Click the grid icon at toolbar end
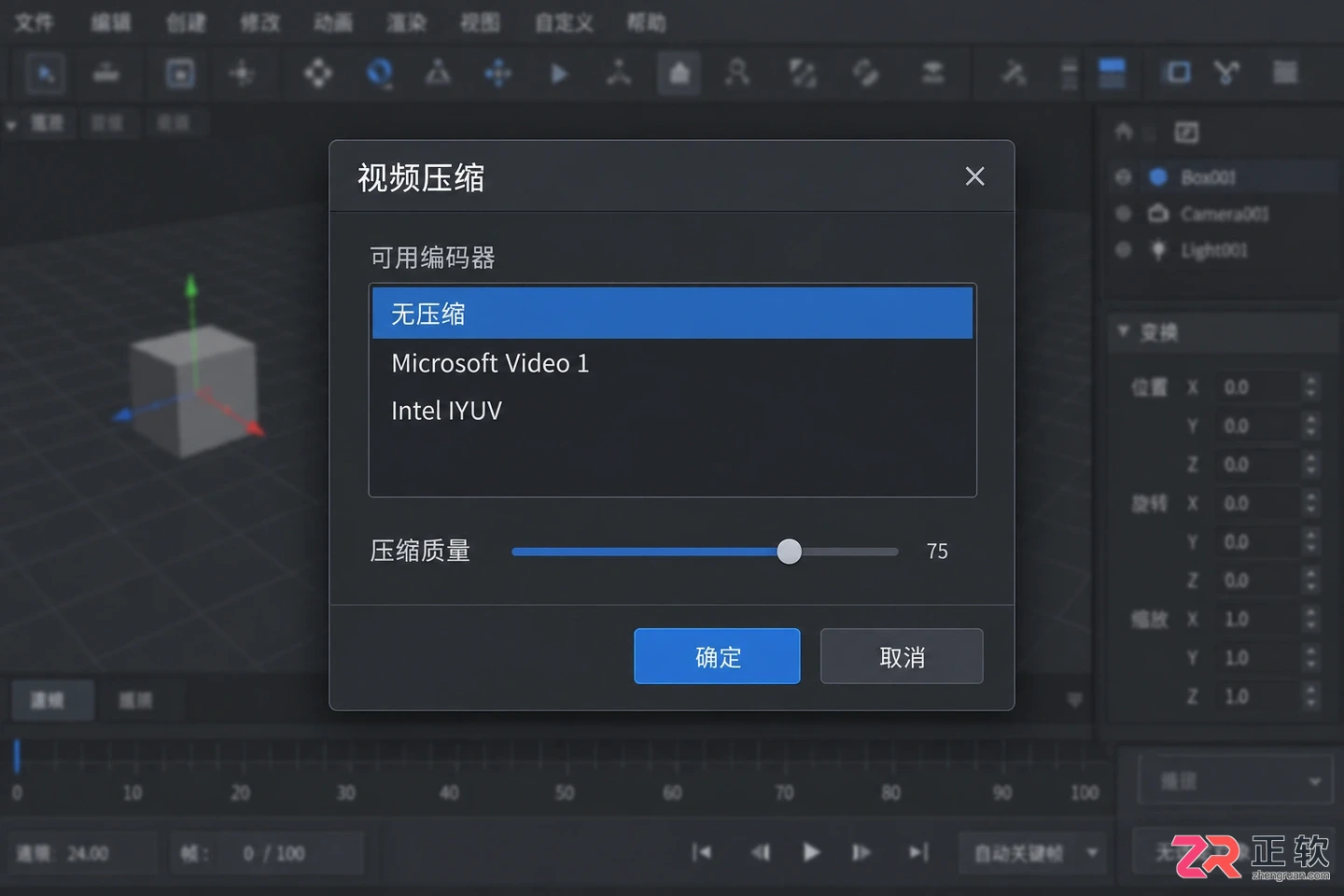Screen dimensions: 1344x896 pyautogui.click(x=1285, y=72)
